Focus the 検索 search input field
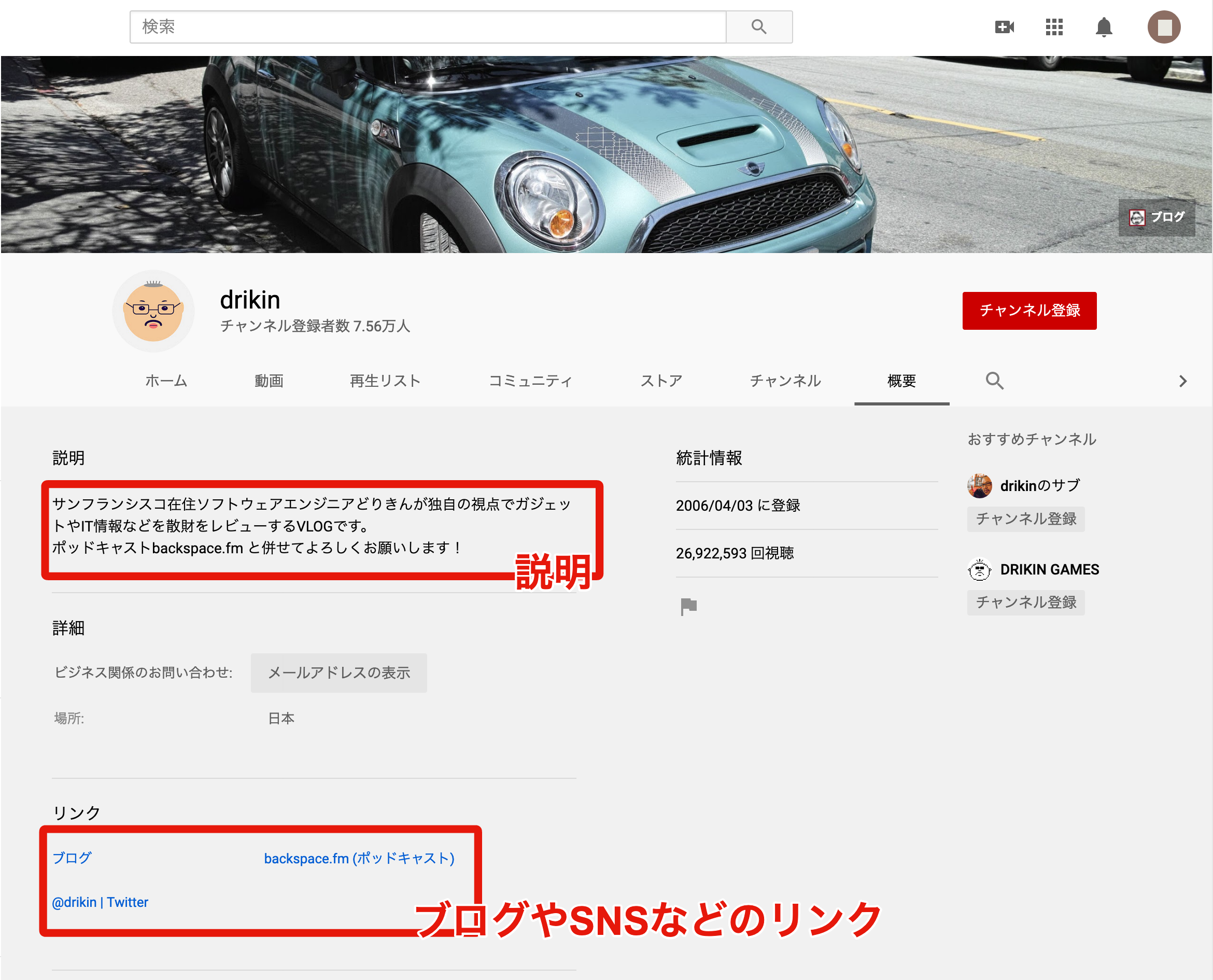 tap(428, 26)
